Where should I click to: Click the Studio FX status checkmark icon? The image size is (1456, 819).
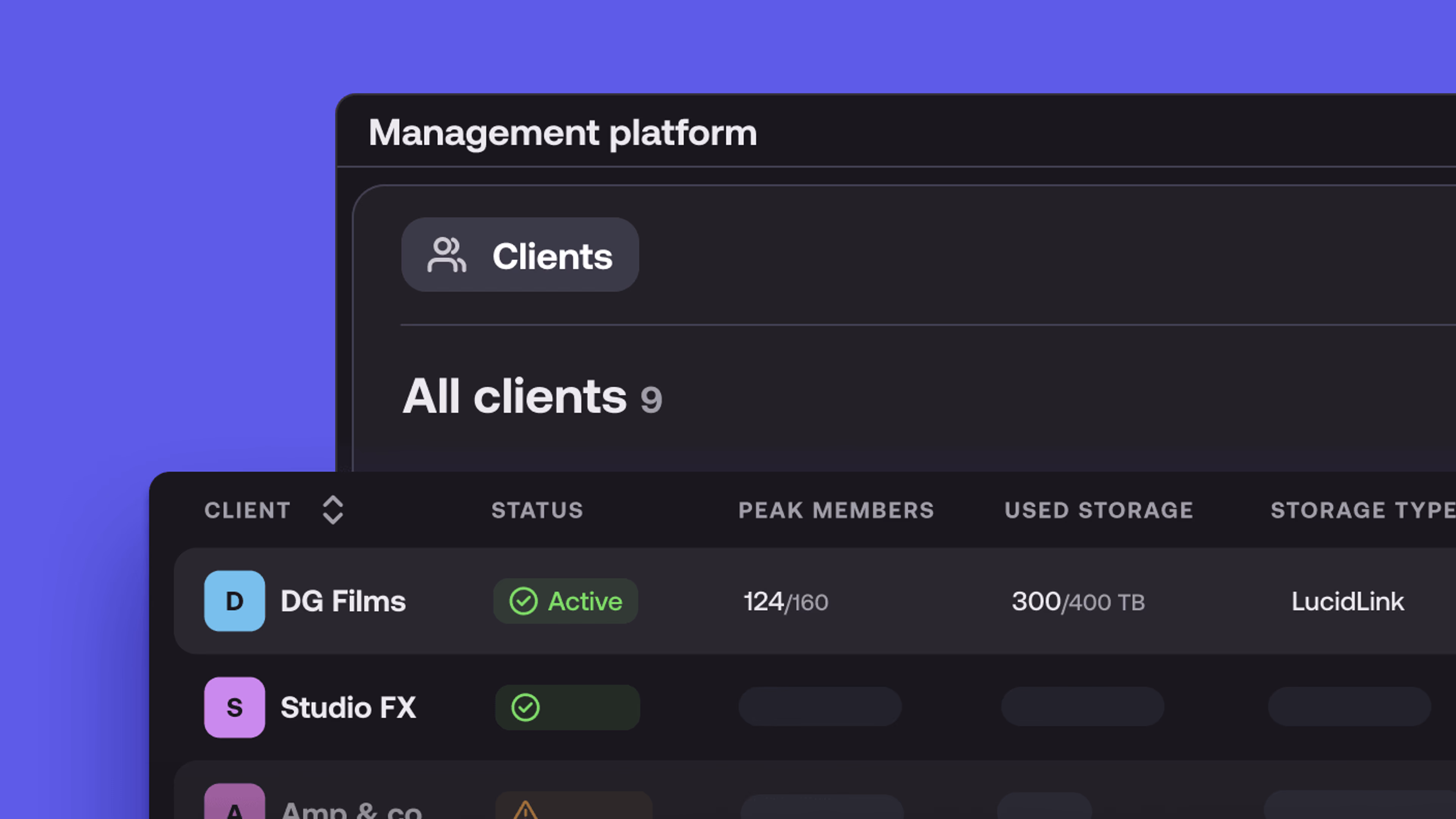tap(525, 707)
